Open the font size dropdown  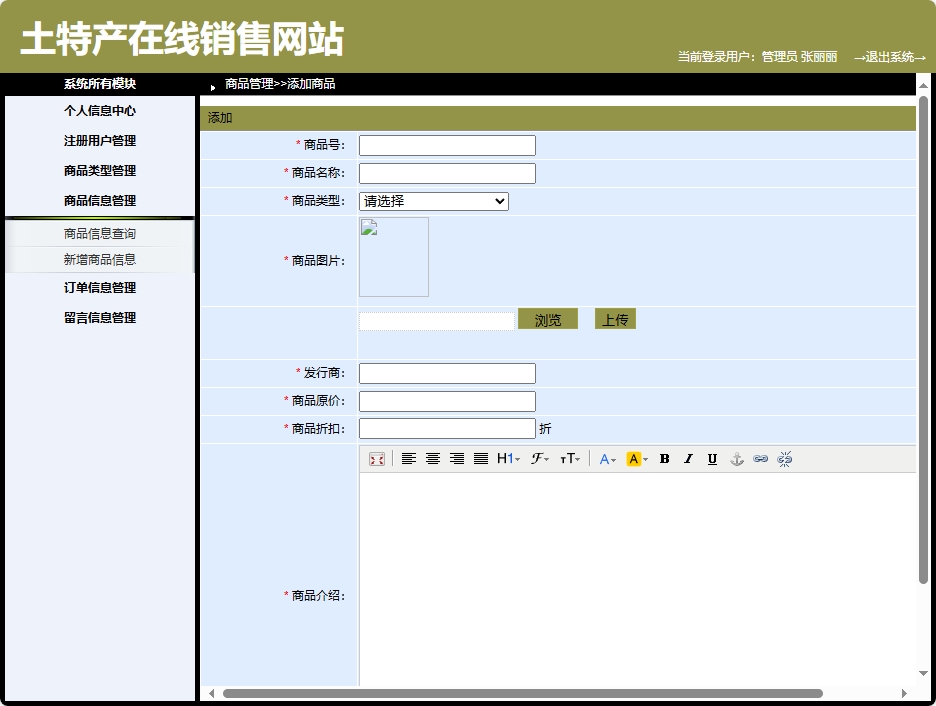572,459
